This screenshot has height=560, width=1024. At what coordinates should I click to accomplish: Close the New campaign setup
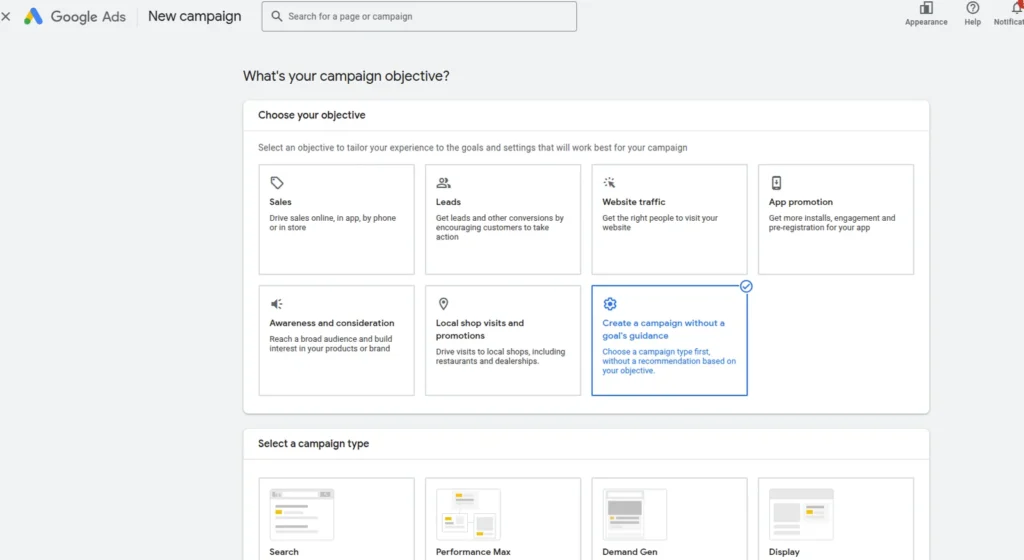click(6, 17)
